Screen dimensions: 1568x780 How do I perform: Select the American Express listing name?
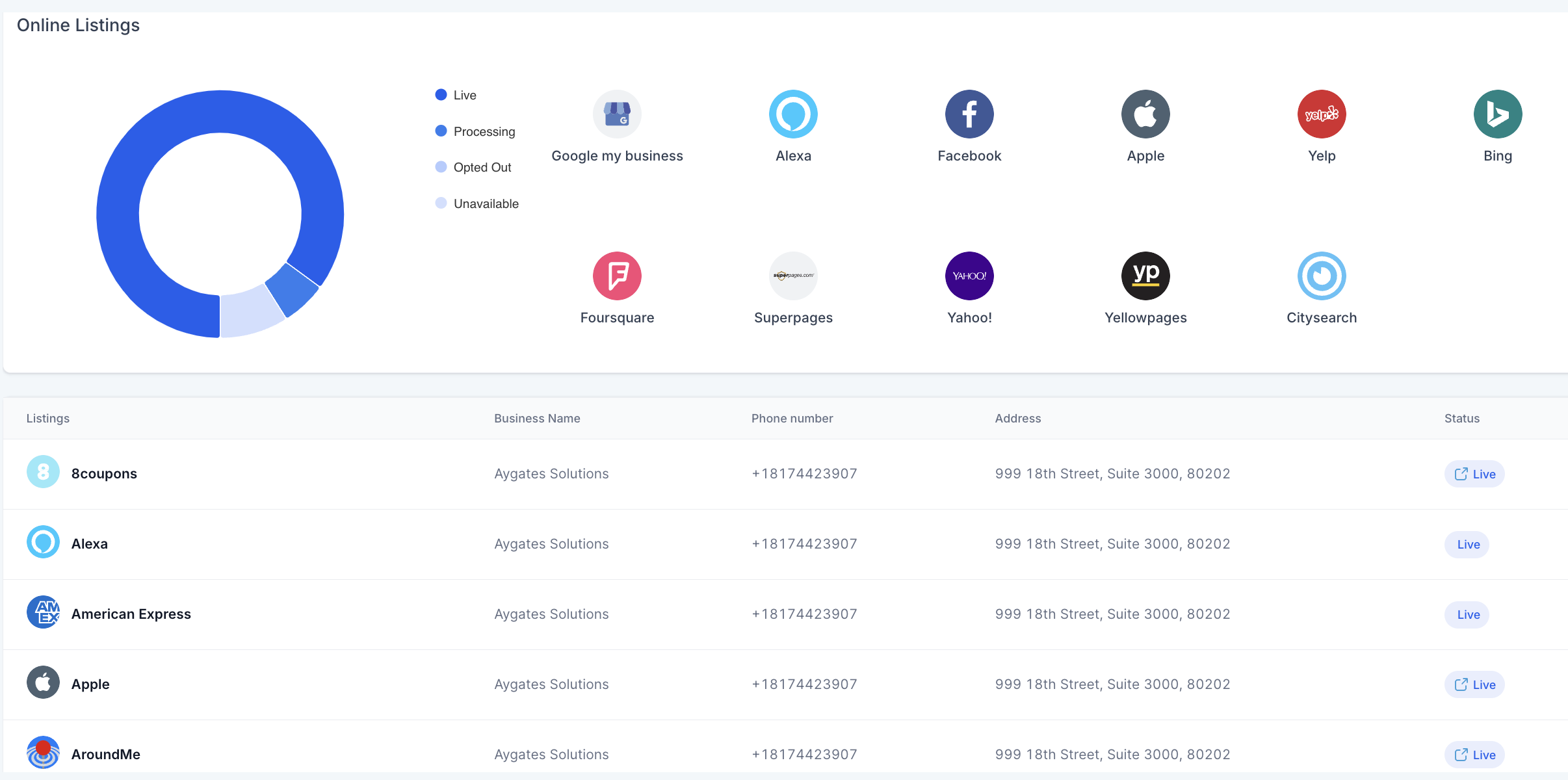[x=131, y=614]
